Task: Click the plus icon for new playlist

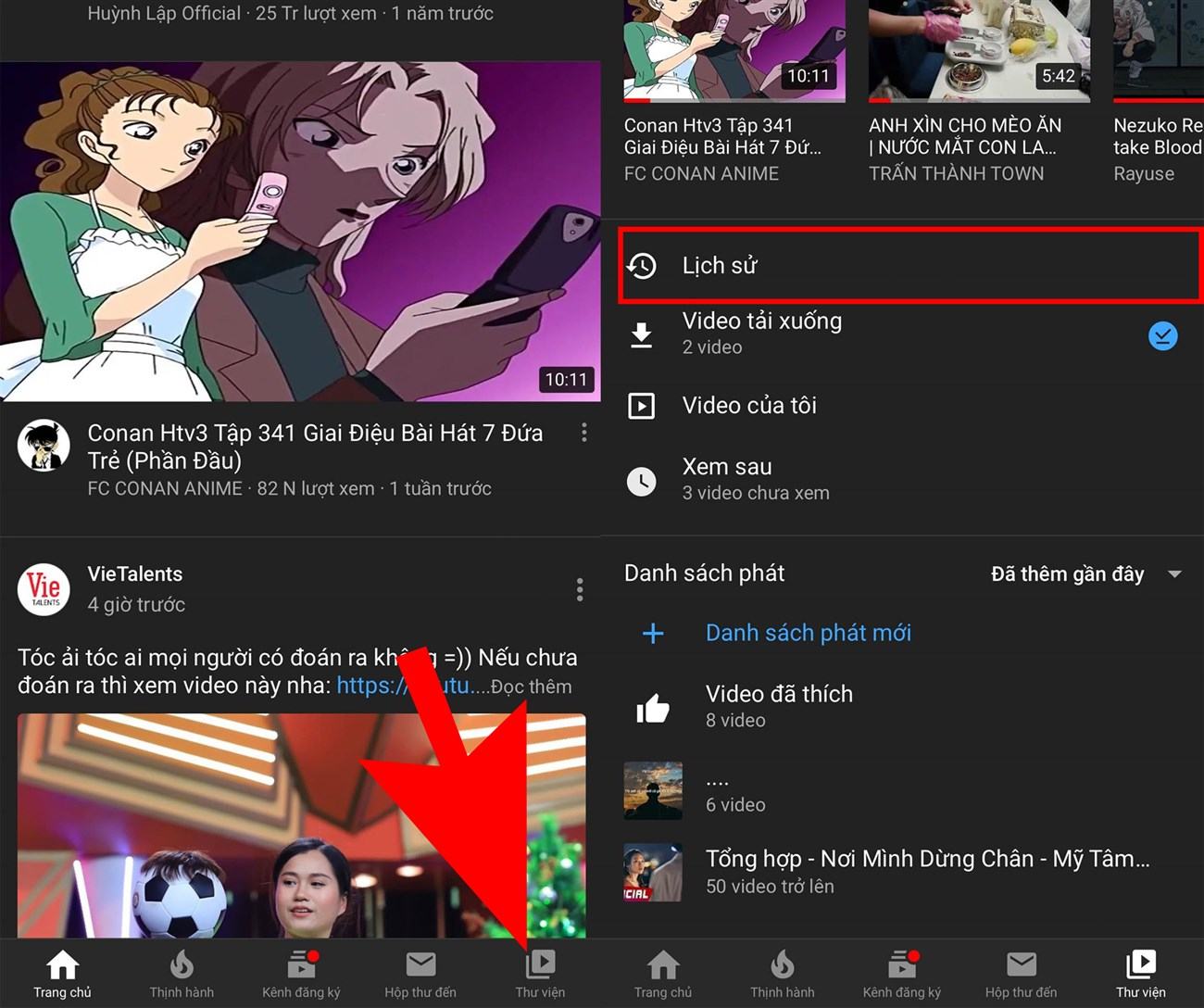Action: coord(653,633)
